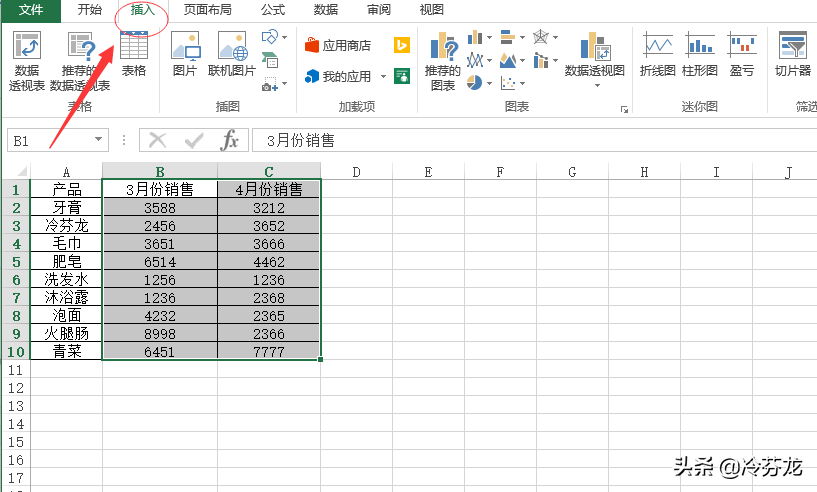This screenshot has width=817, height=492.
Task: Open the Office Store (应用商店)
Action: [338, 45]
